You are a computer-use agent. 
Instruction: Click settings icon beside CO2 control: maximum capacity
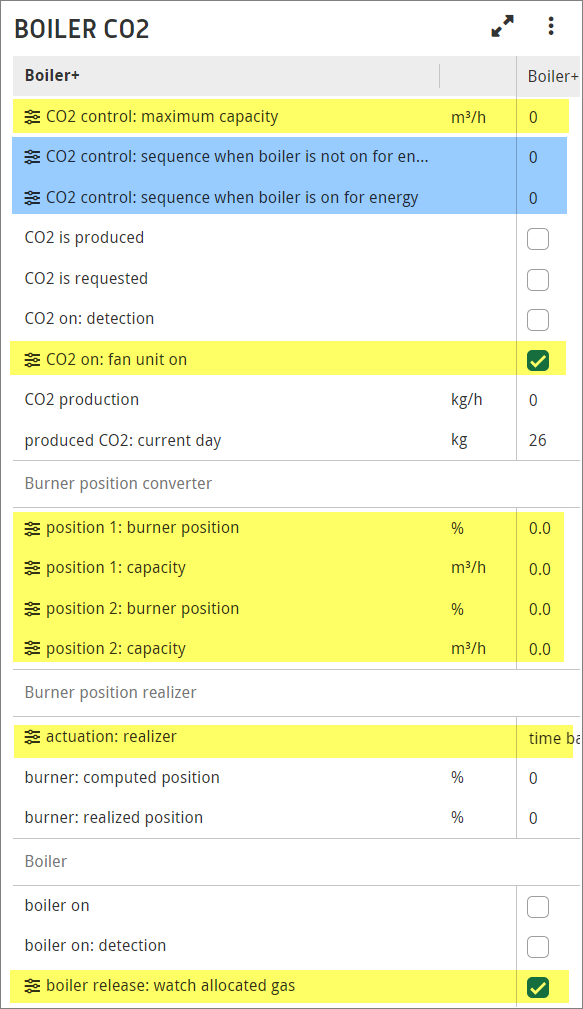tap(32, 117)
